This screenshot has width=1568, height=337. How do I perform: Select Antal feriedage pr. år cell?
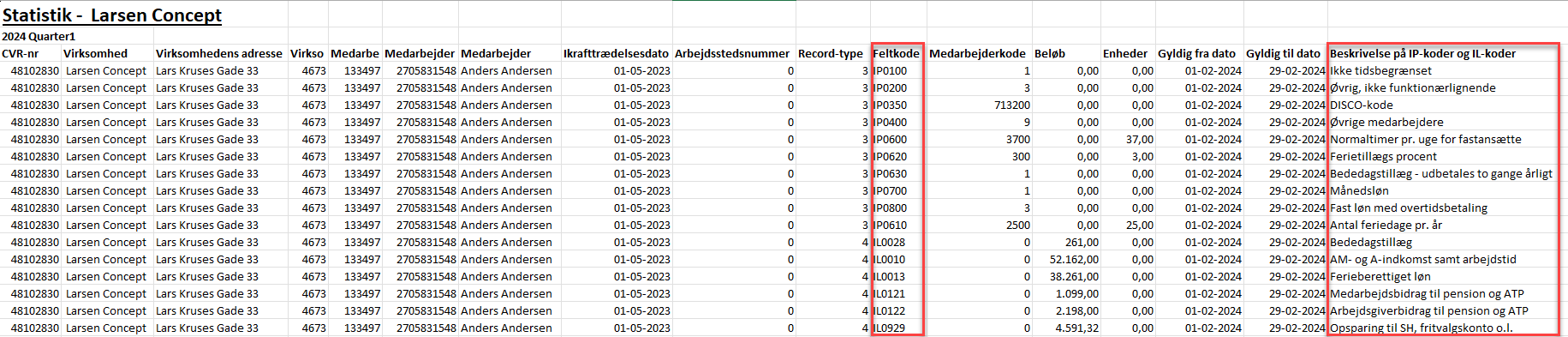[x=1386, y=225]
